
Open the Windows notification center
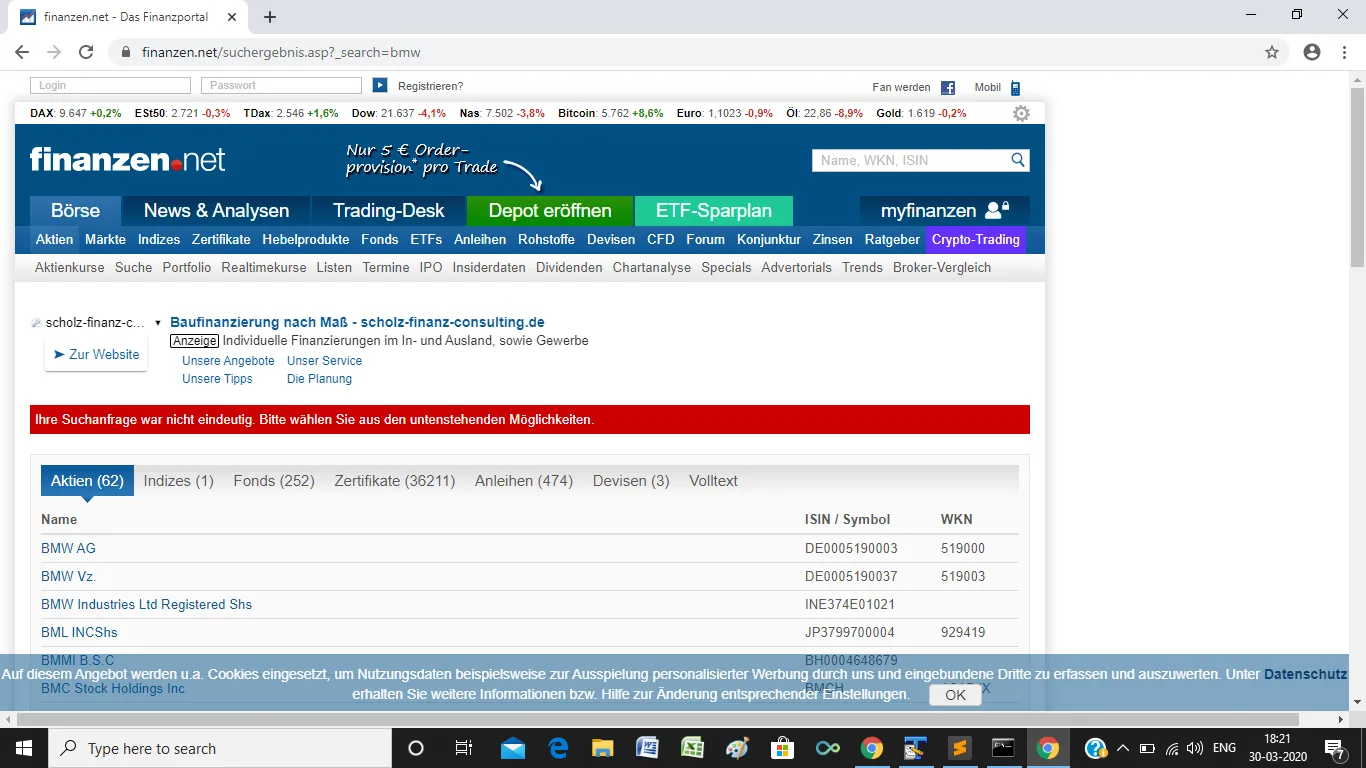tap(1333, 748)
